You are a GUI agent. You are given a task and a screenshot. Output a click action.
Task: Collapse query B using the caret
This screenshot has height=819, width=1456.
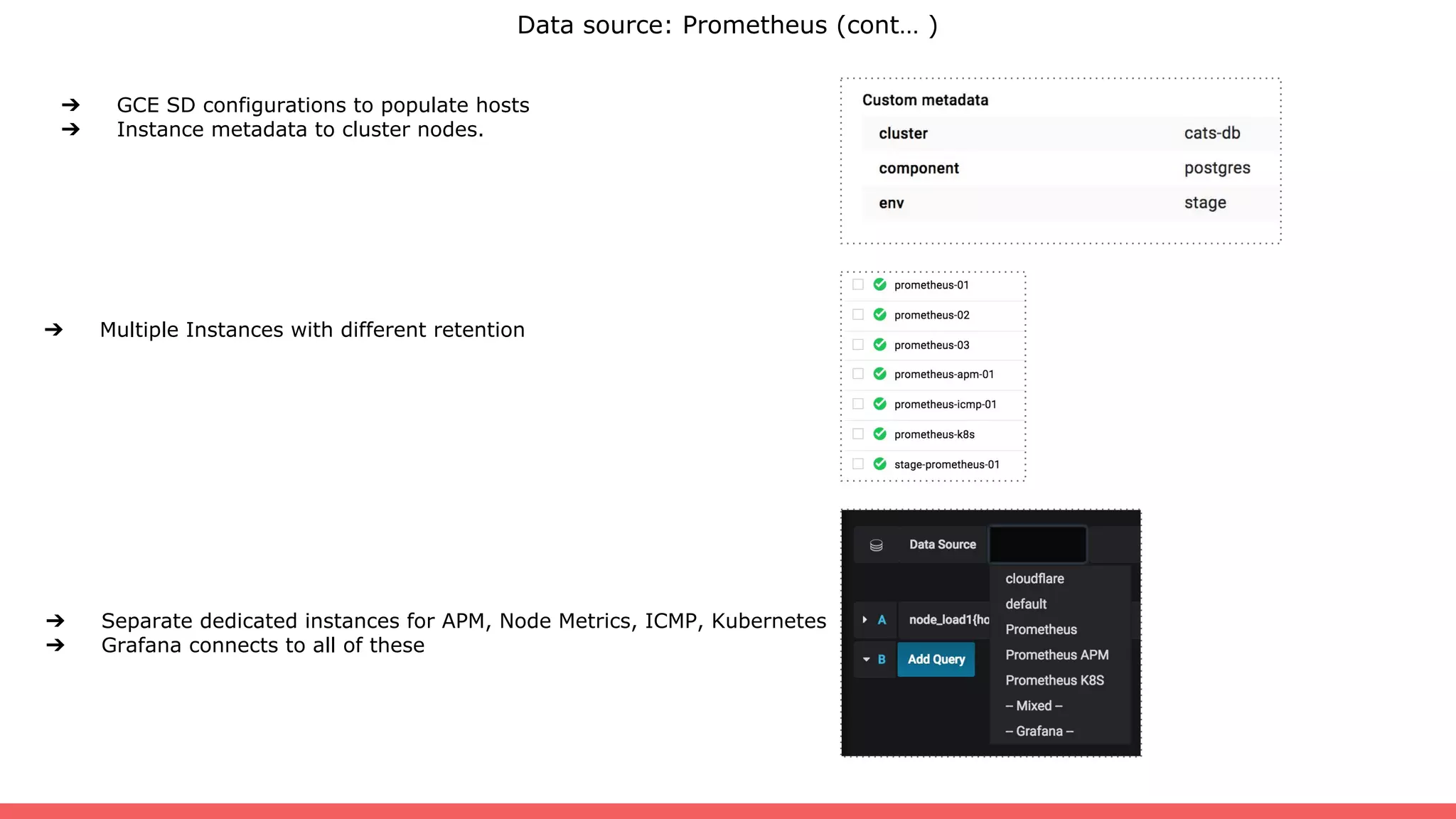866,660
